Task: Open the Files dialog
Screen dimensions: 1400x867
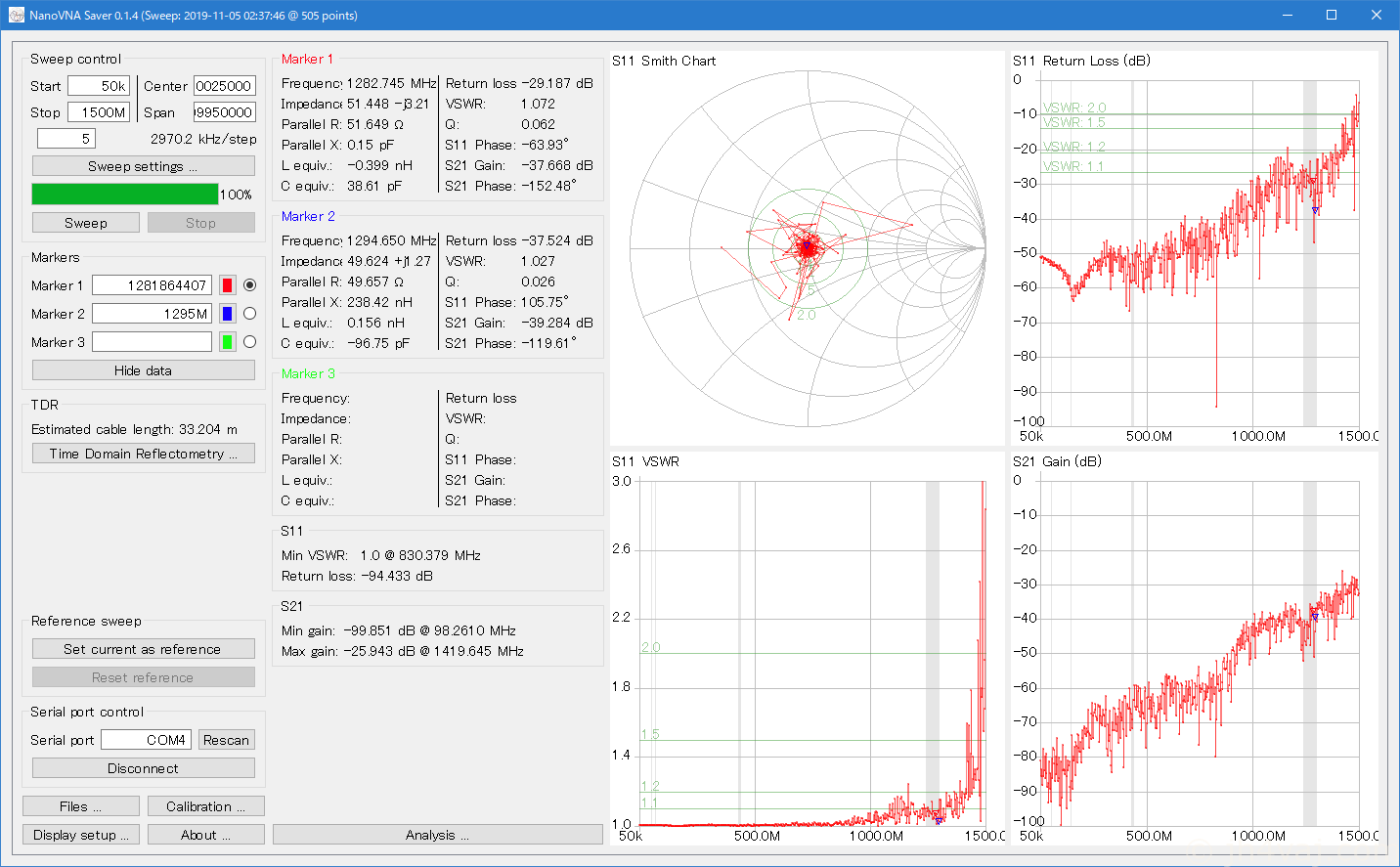Action: pos(81,806)
